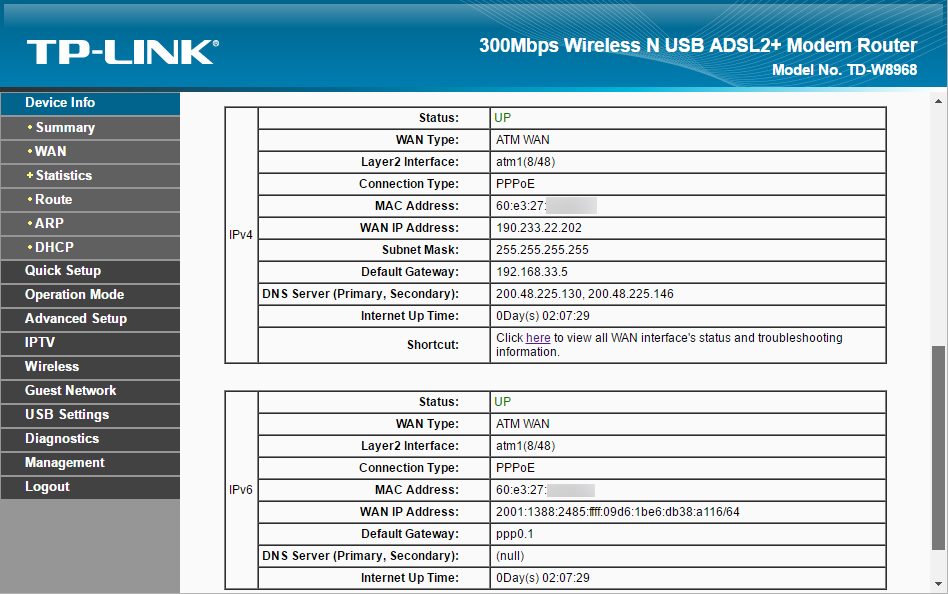Open the ARP table page
This screenshot has width=948, height=594.
pos(90,223)
